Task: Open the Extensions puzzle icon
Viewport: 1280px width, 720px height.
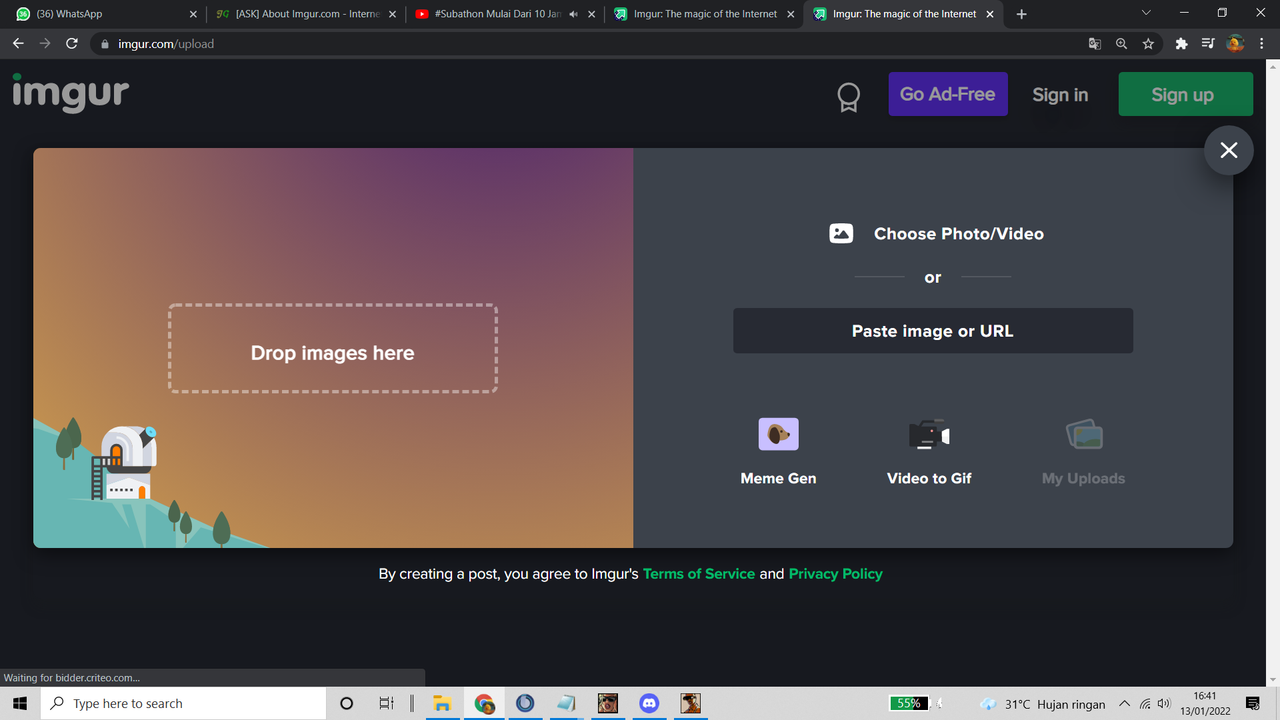Action: [x=1181, y=44]
